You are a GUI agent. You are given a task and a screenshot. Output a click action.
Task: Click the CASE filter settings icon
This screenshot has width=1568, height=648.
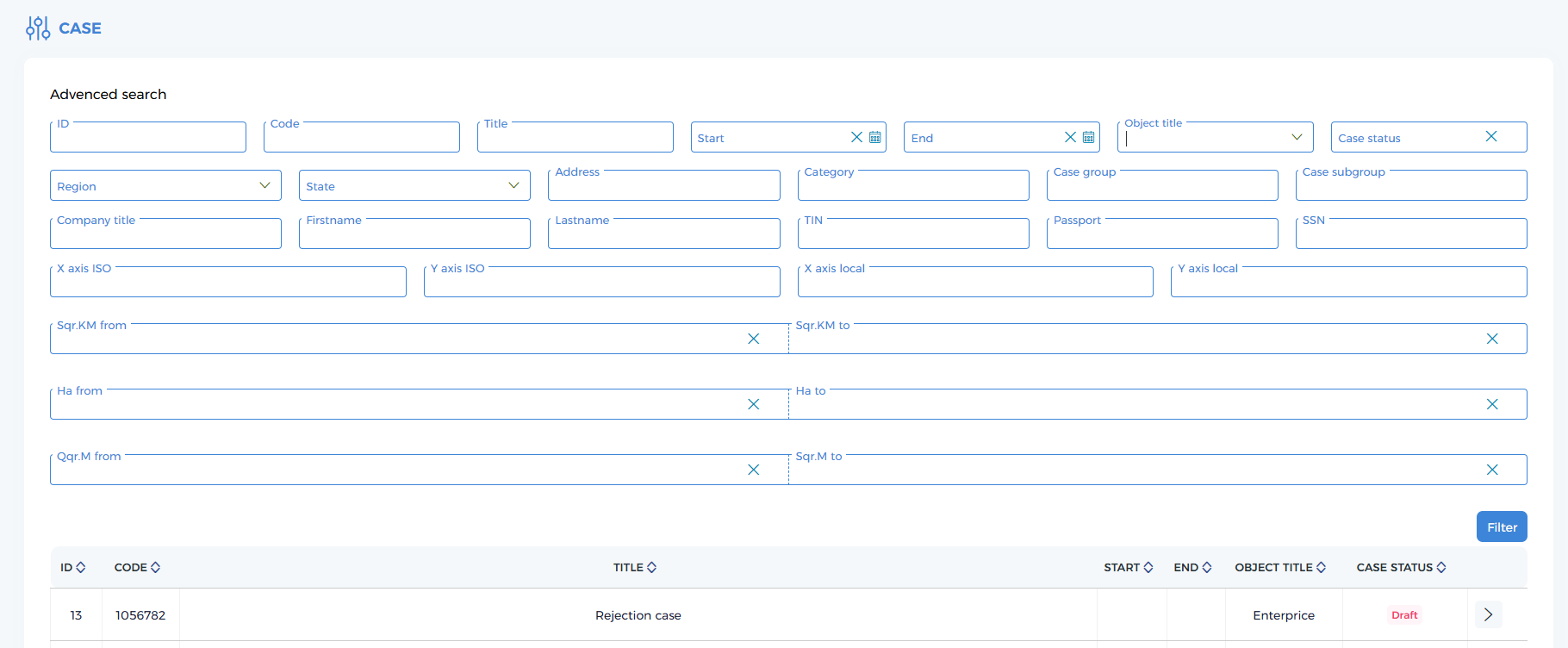click(x=38, y=28)
